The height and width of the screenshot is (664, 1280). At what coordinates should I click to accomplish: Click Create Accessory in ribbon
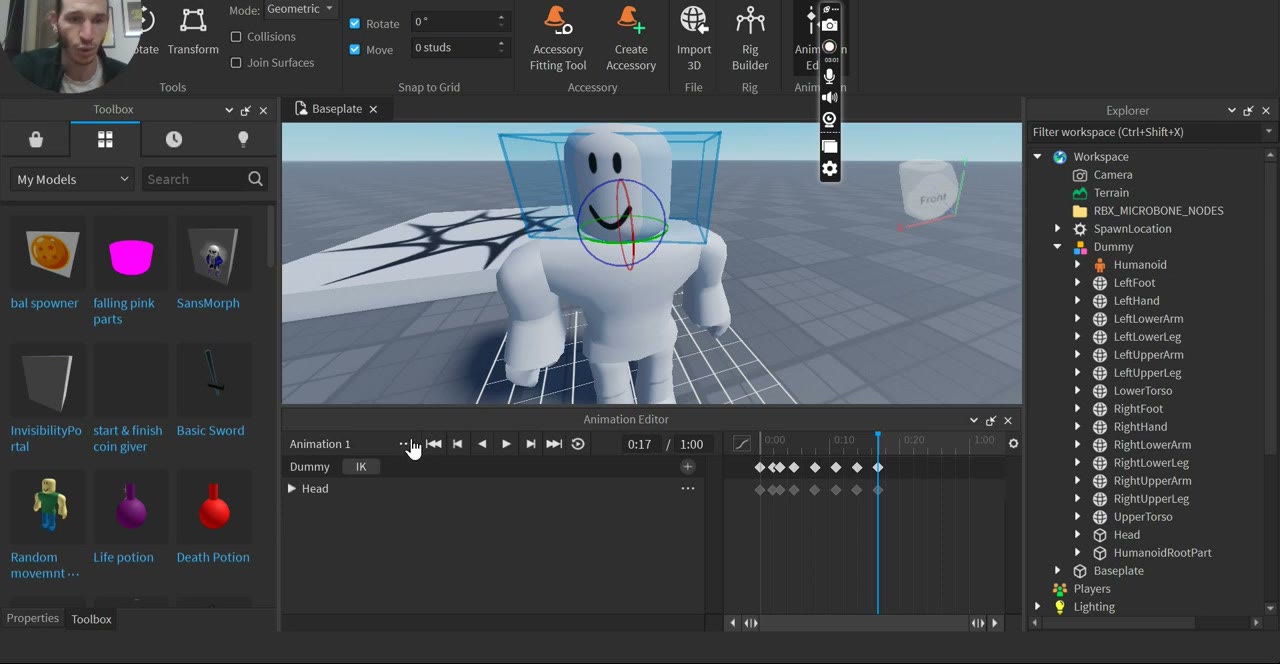point(631,38)
